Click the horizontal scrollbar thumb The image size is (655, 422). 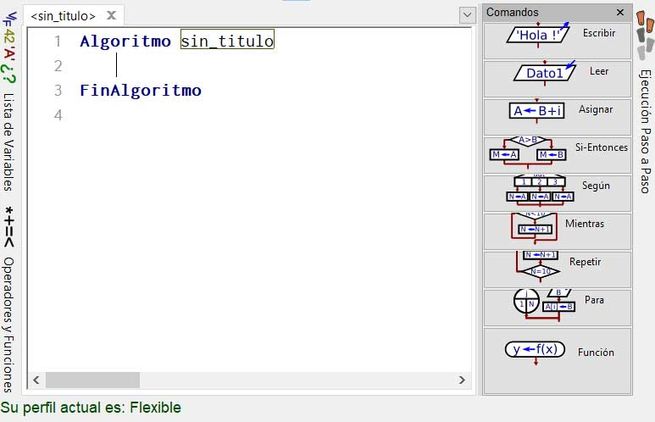point(93,380)
